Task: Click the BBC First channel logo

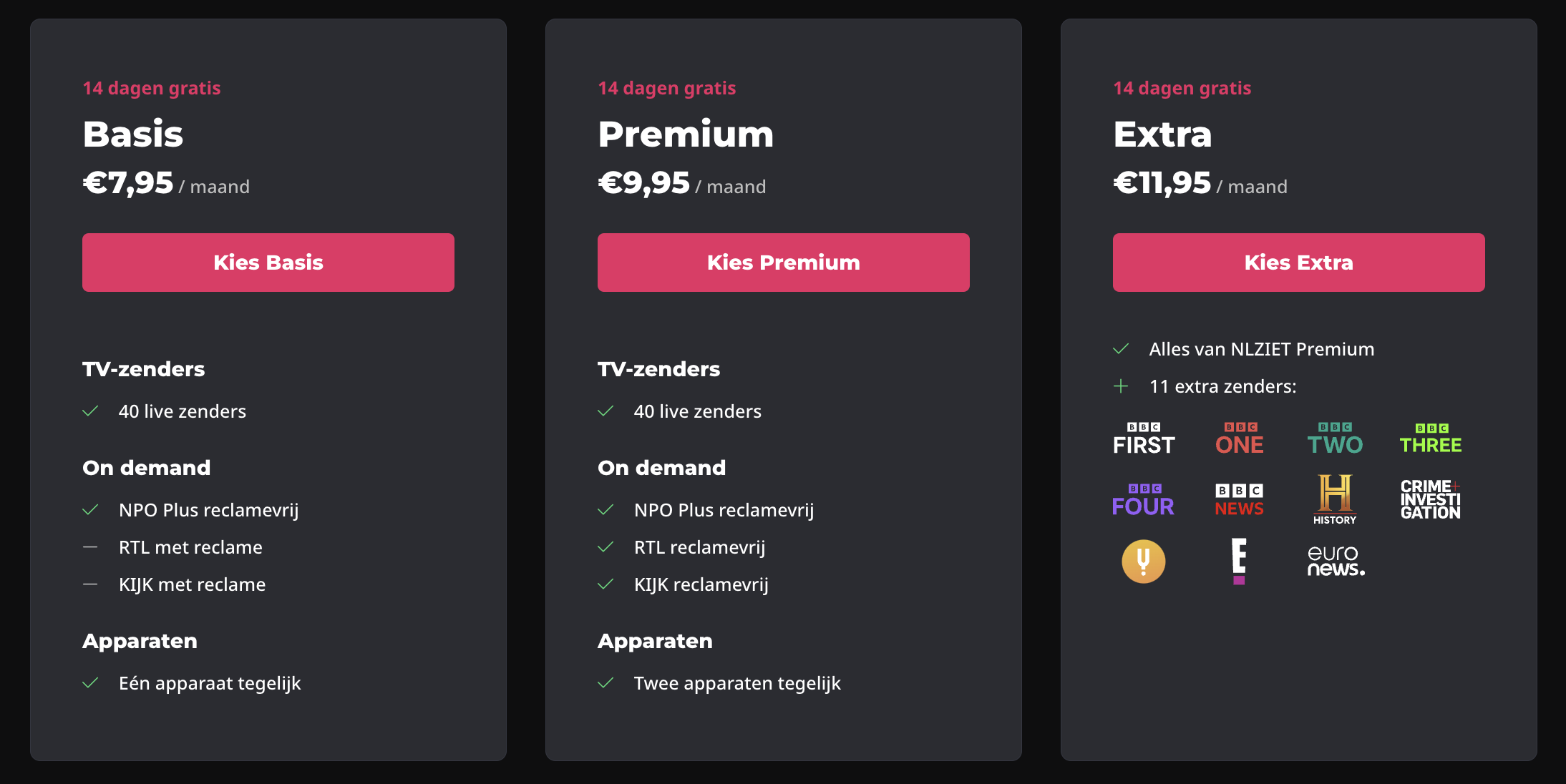Action: tap(1144, 439)
